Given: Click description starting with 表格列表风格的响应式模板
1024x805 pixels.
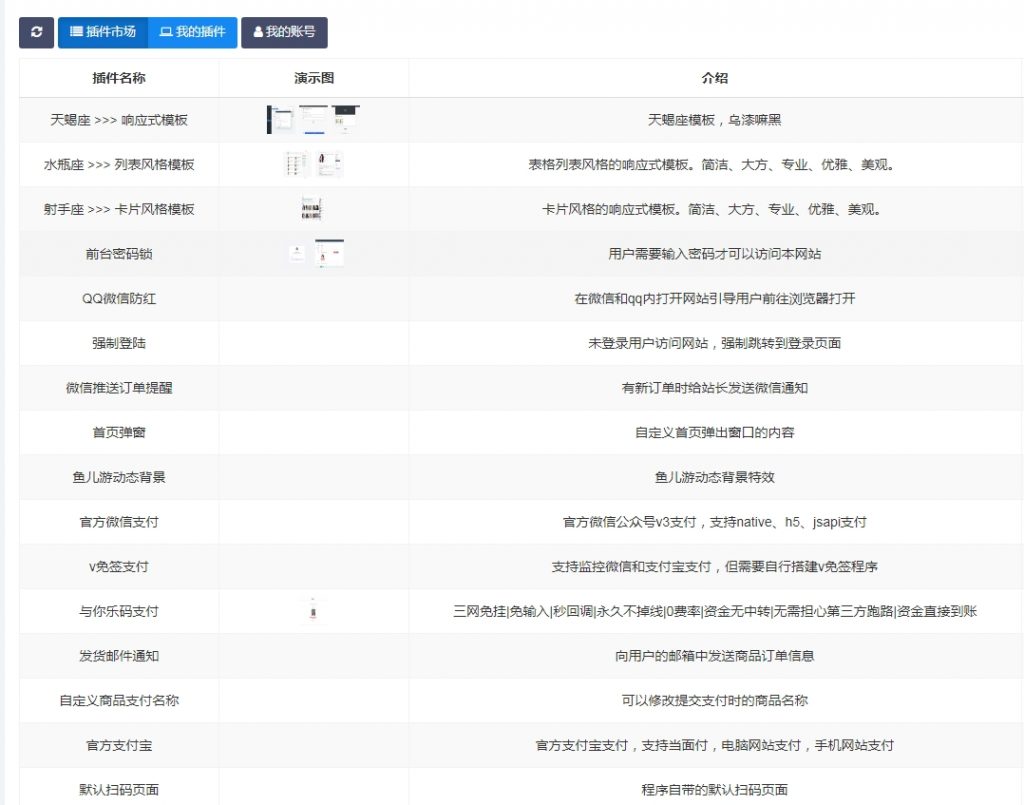Looking at the screenshot, I should point(711,165).
